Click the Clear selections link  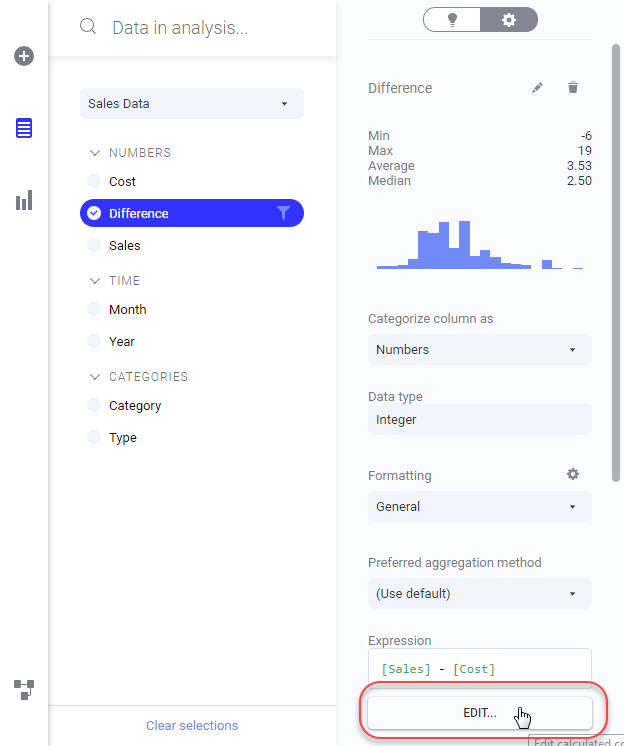[x=192, y=725]
